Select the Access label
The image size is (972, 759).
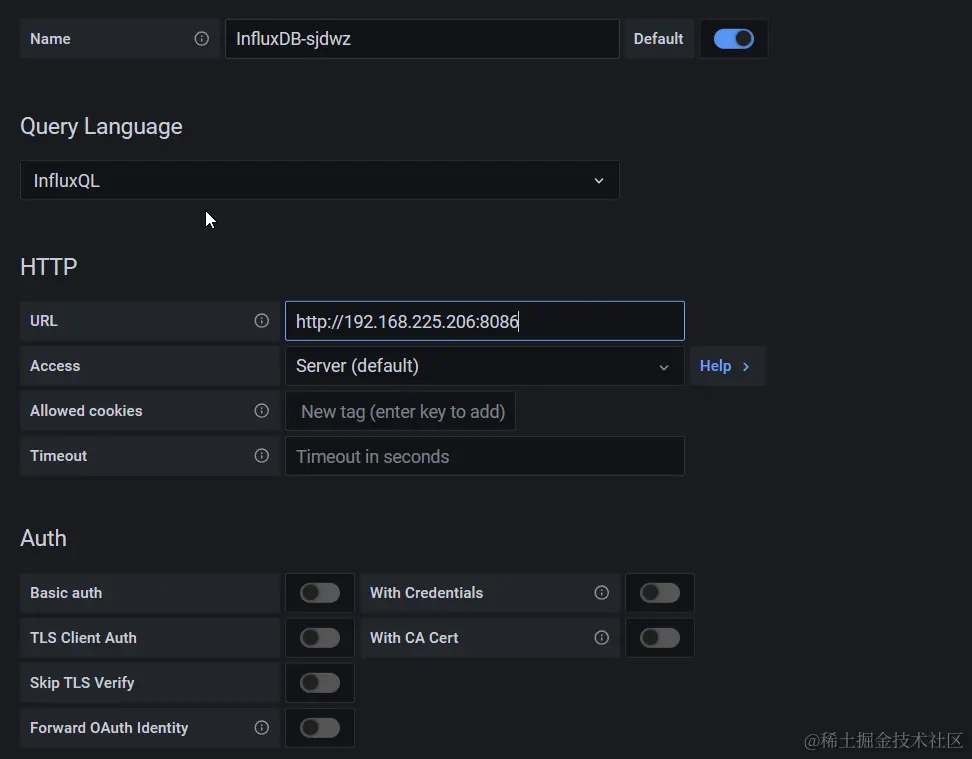55,366
